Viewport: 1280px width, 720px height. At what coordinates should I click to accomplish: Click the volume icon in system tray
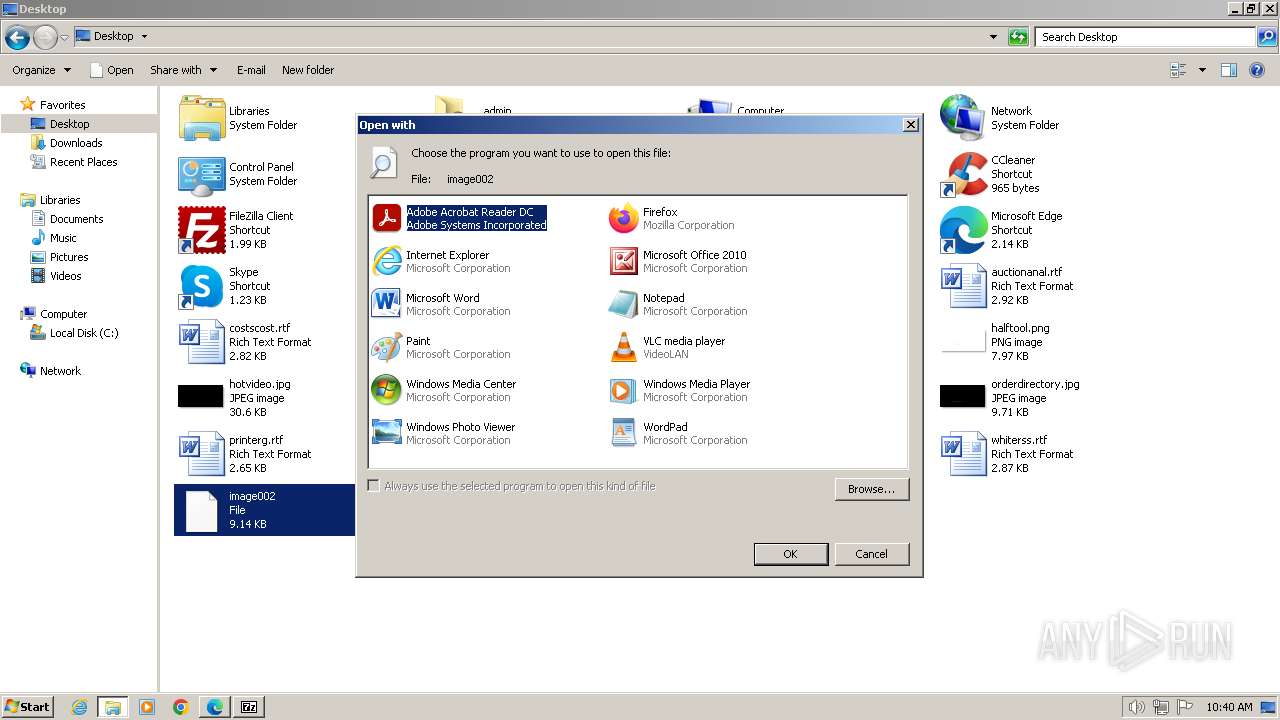(1137, 707)
